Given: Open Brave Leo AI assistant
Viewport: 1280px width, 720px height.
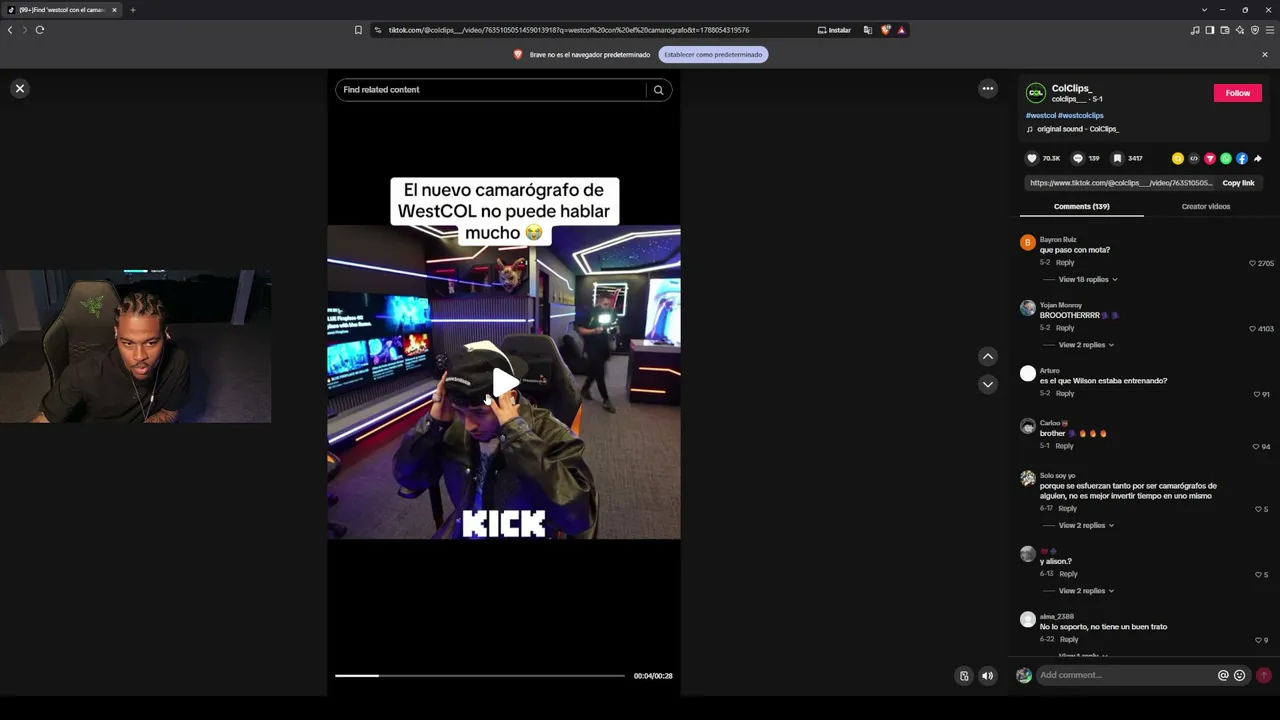Looking at the screenshot, I should point(1240,30).
